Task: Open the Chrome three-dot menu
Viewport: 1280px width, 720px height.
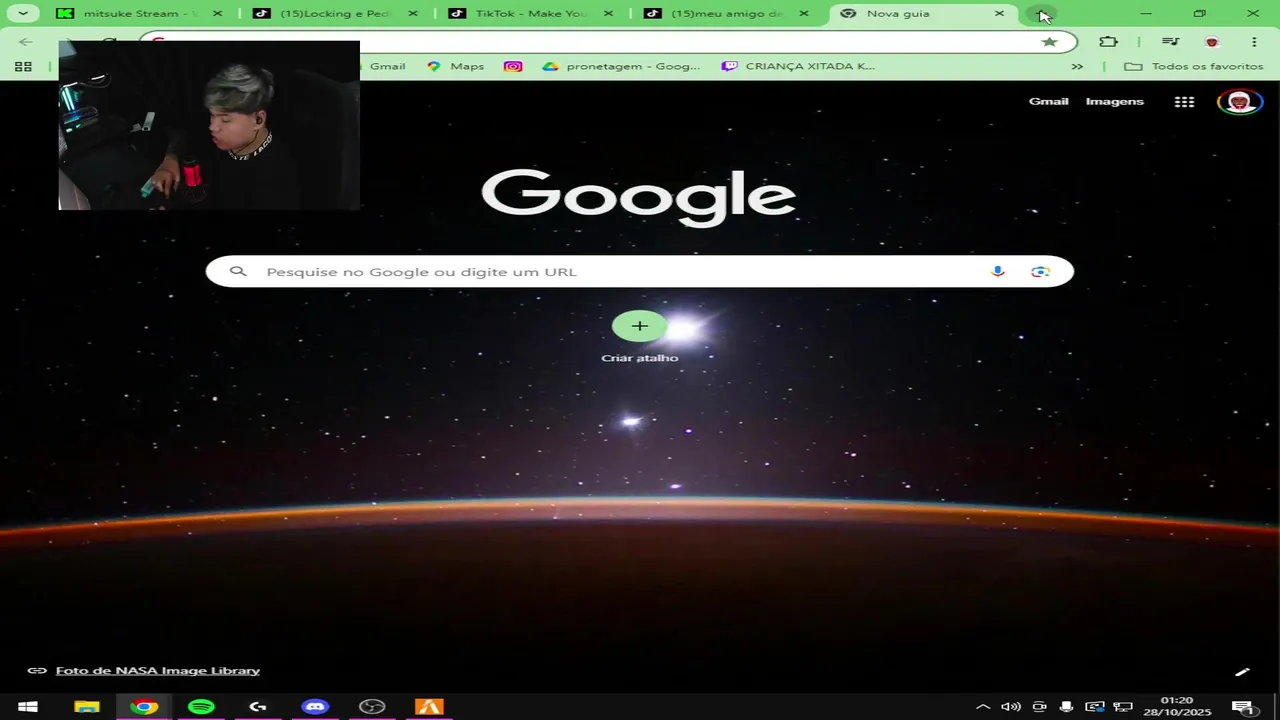Action: click(1254, 42)
